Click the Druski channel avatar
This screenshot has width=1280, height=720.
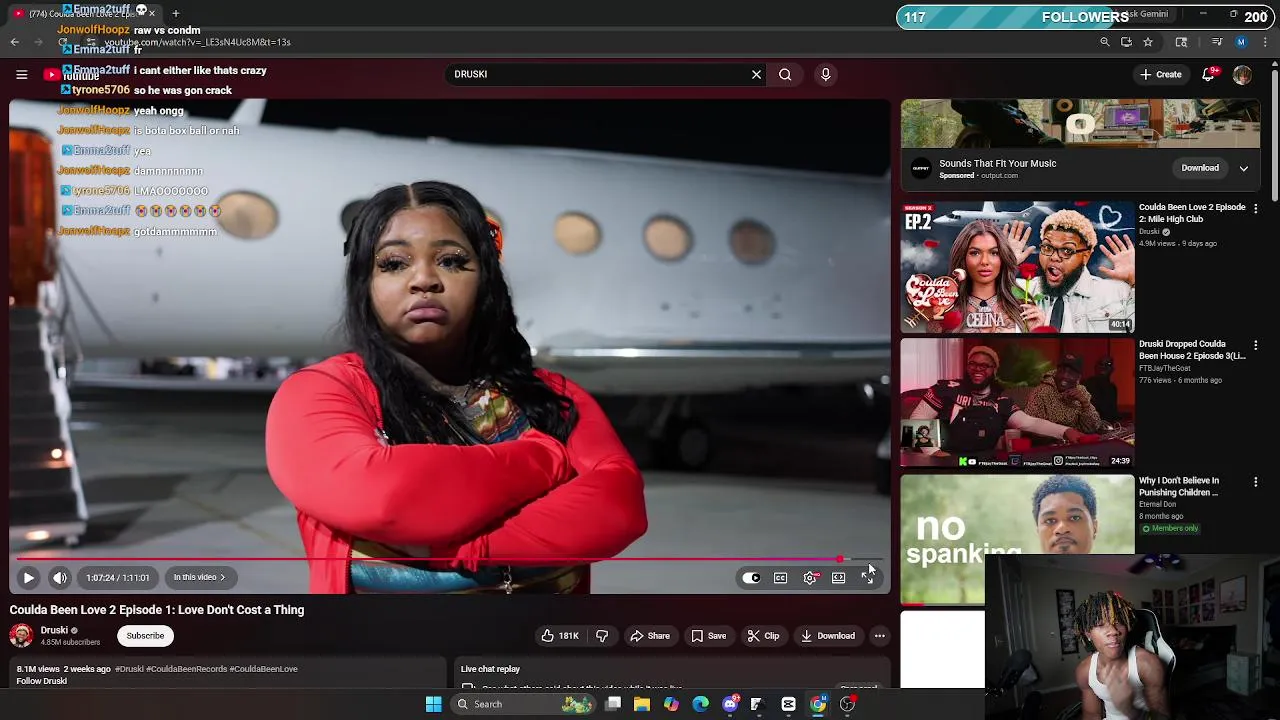[21, 635]
